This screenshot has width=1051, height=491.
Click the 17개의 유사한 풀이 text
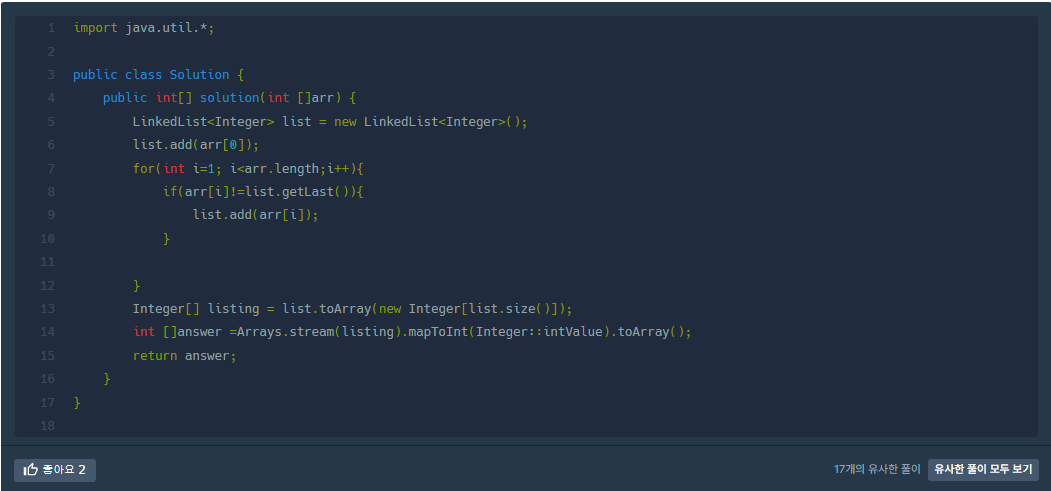[877, 470]
